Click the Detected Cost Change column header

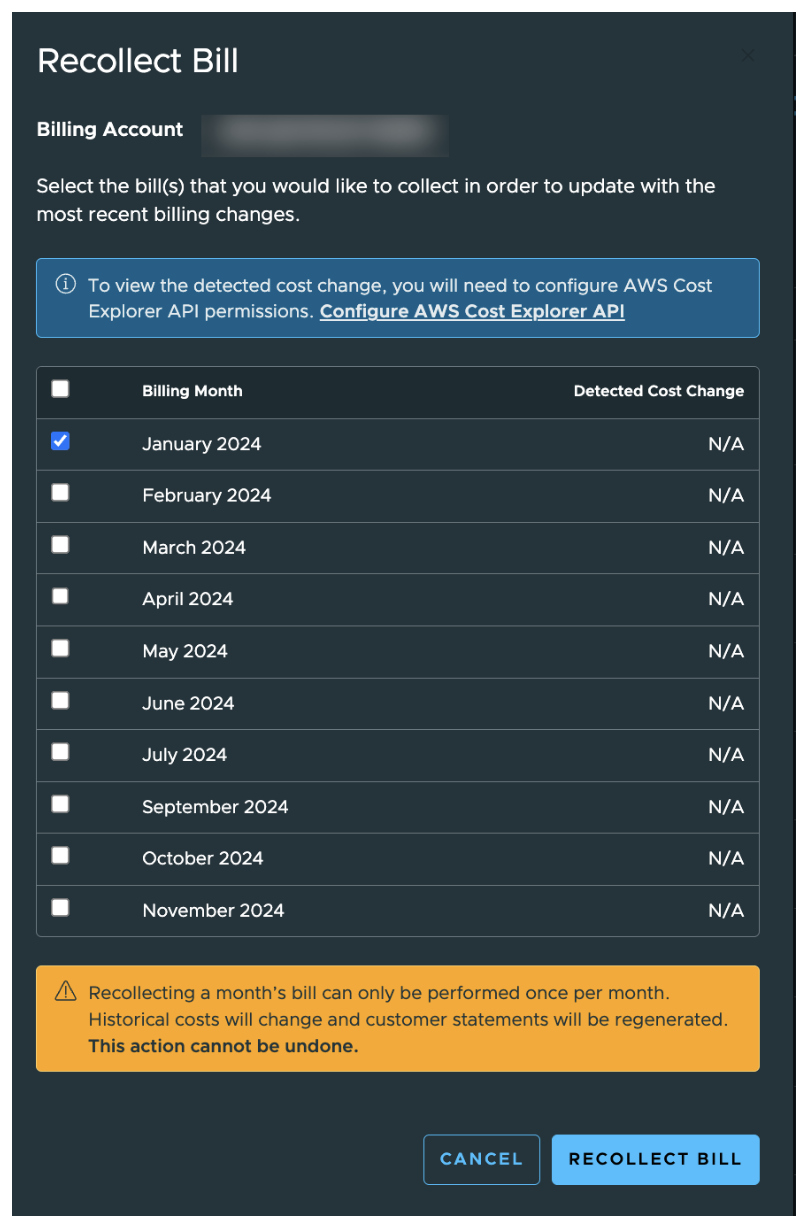pyautogui.click(x=658, y=391)
